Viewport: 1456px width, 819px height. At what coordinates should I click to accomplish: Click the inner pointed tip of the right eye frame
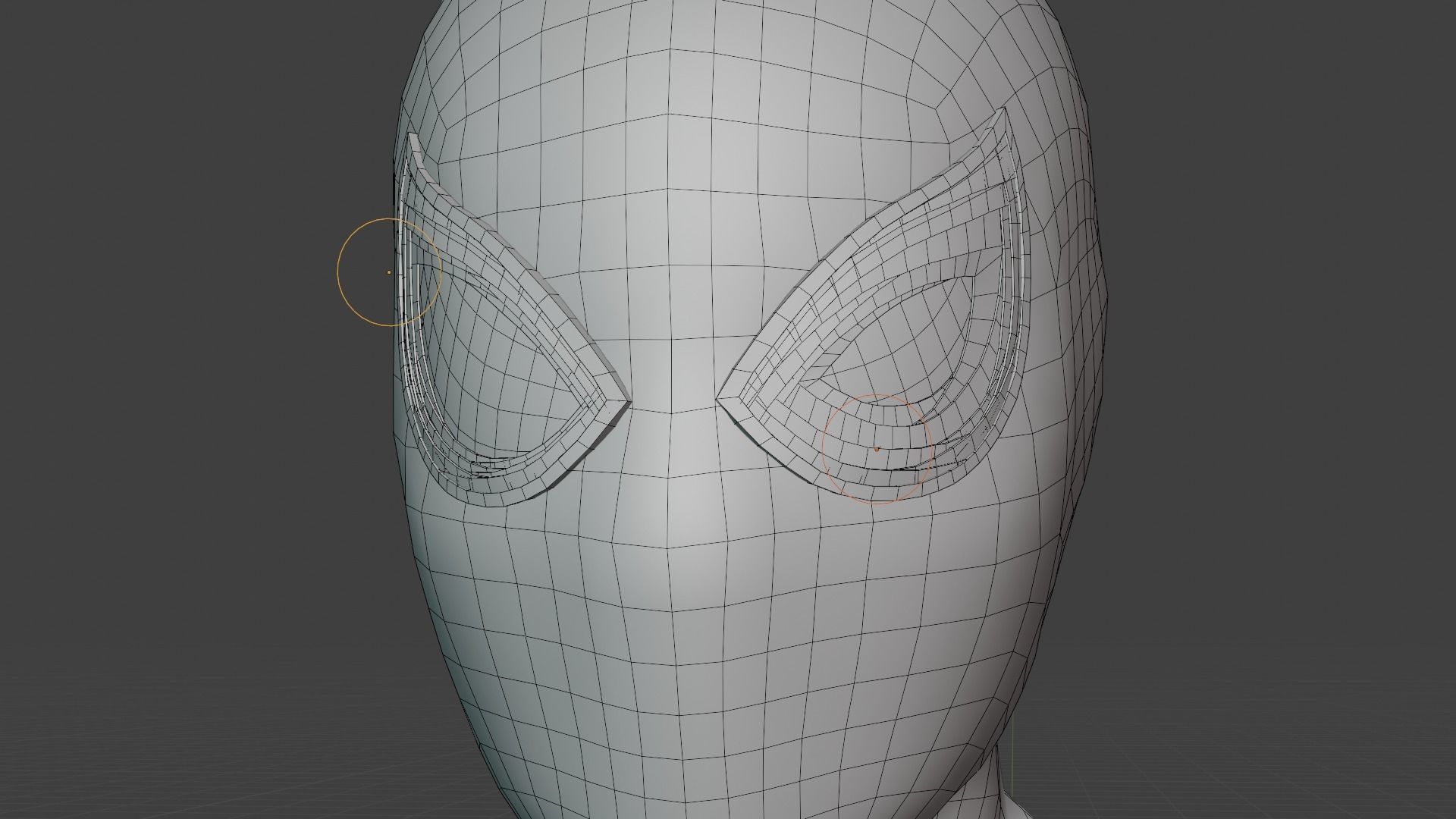click(x=718, y=400)
